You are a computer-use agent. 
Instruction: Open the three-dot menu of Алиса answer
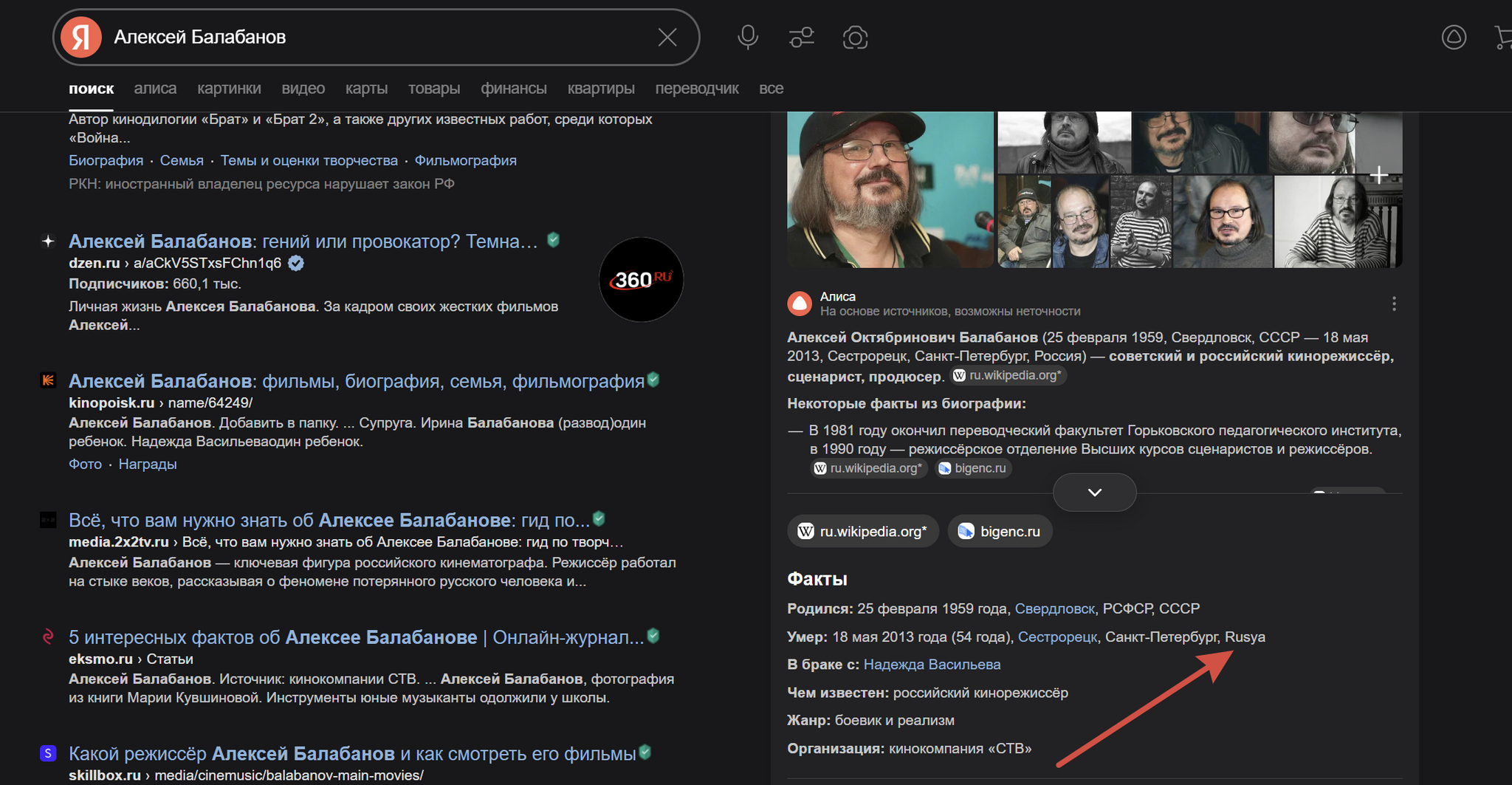pos(1394,304)
